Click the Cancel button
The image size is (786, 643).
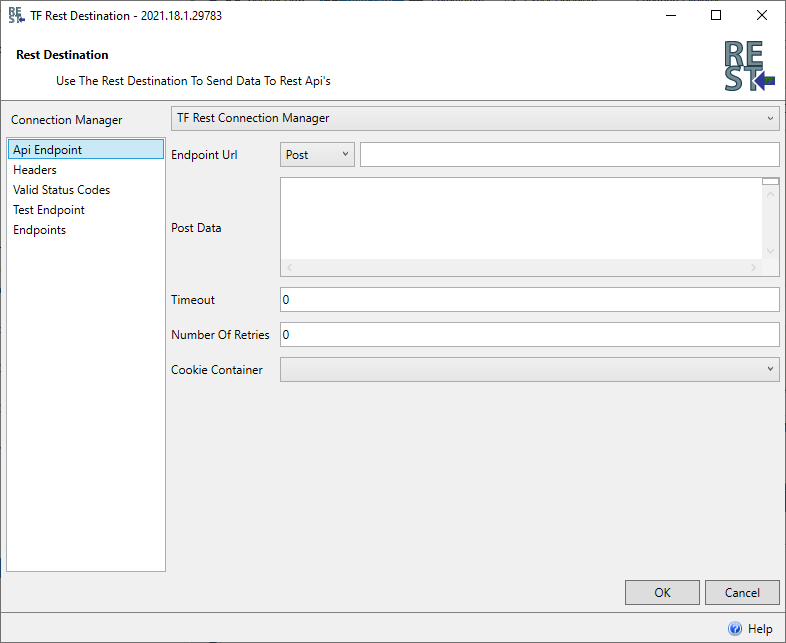[742, 592]
